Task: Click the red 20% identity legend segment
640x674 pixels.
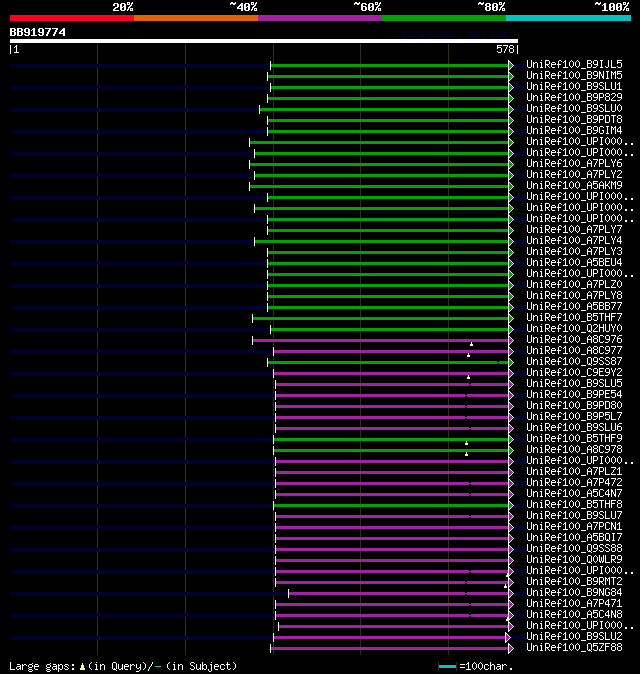Action: tap(72, 18)
